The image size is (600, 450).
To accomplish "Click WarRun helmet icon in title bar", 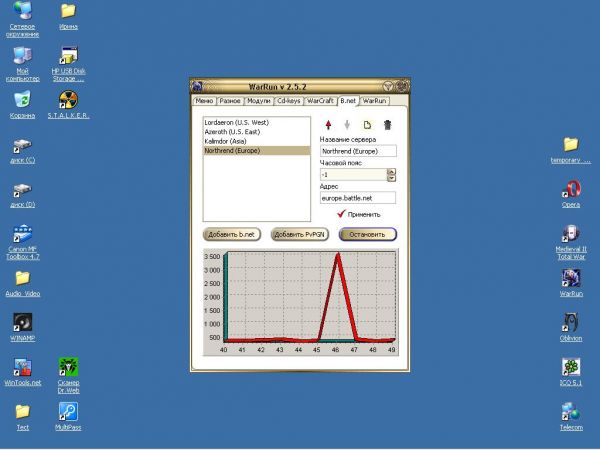I will [197, 86].
